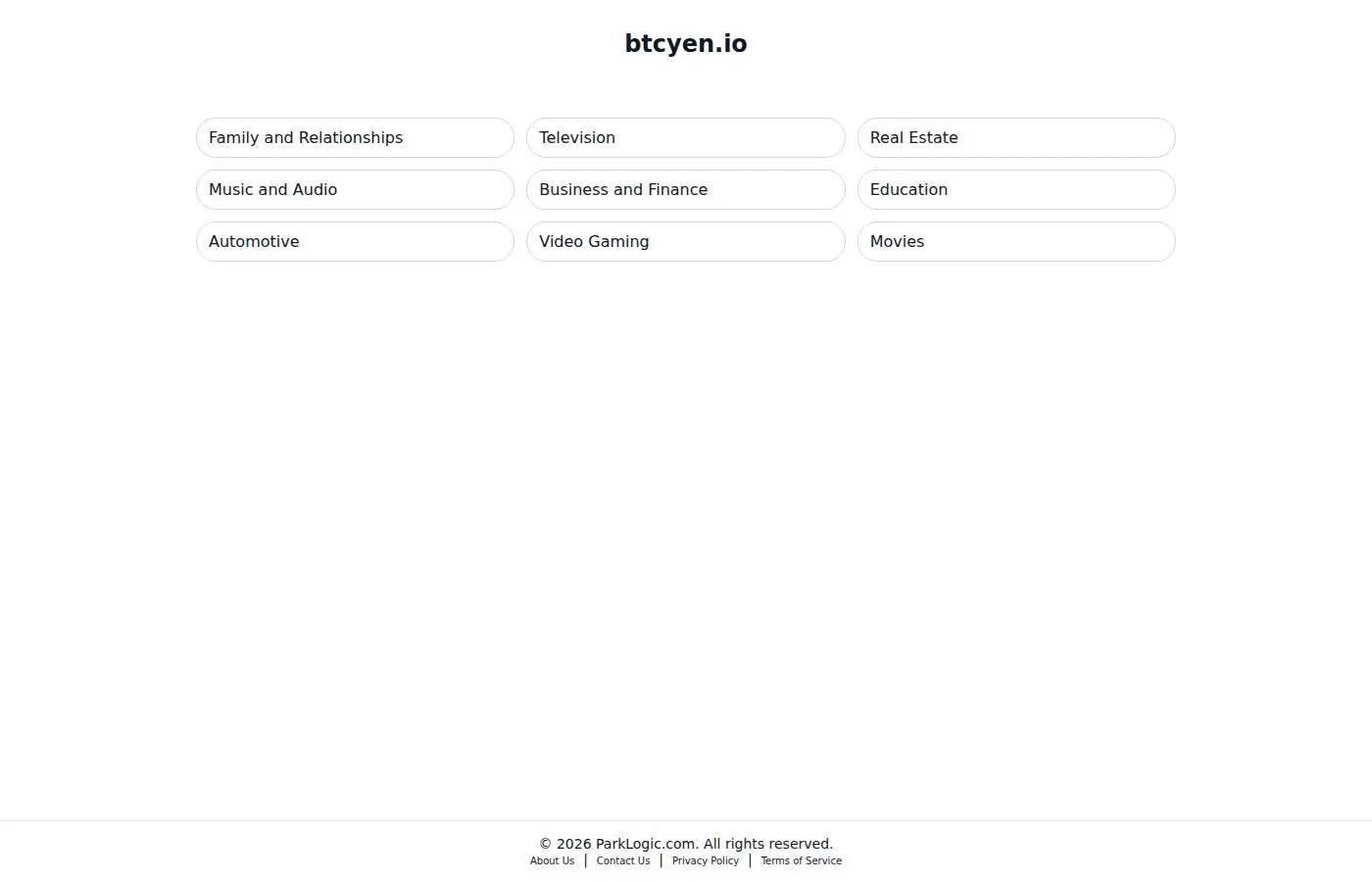
Task: Open the Real Estate category
Action: pos(1016,138)
